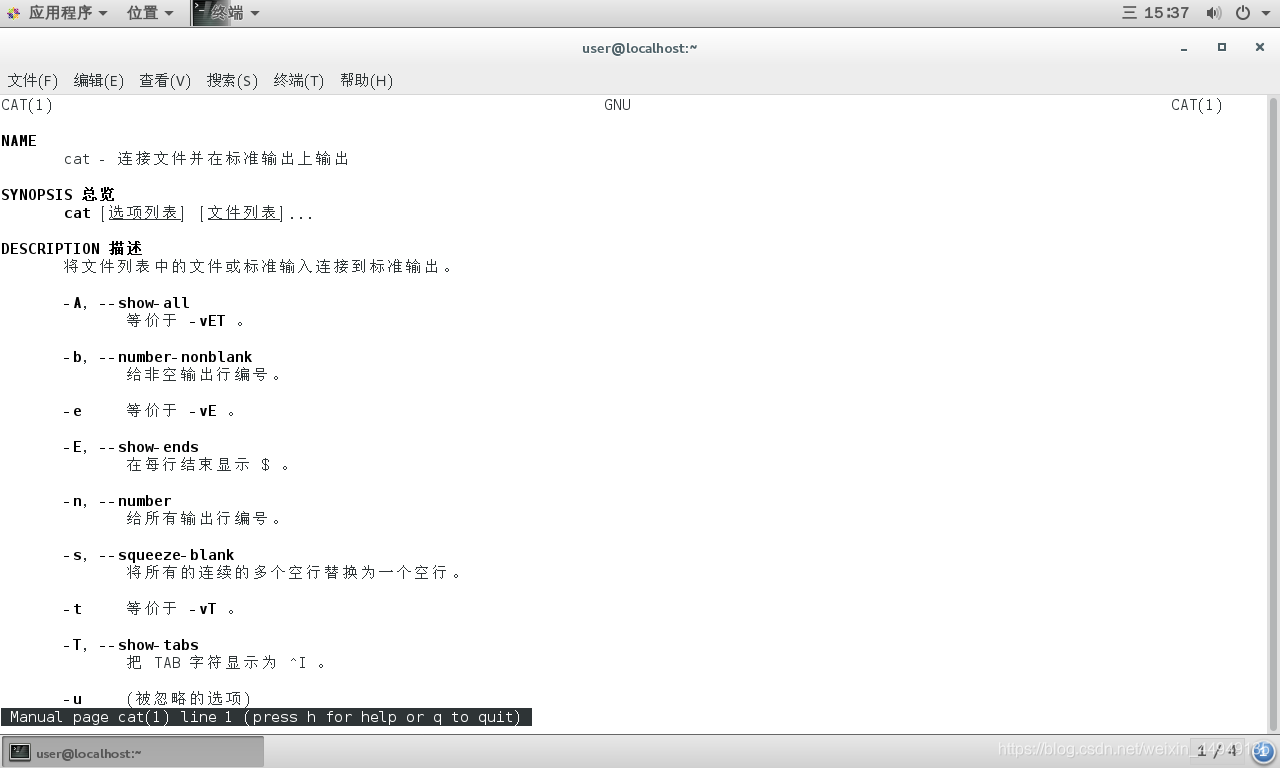Click the line 等价于 -vET
Image resolution: width=1280 pixels, height=768 pixels.
coord(186,321)
